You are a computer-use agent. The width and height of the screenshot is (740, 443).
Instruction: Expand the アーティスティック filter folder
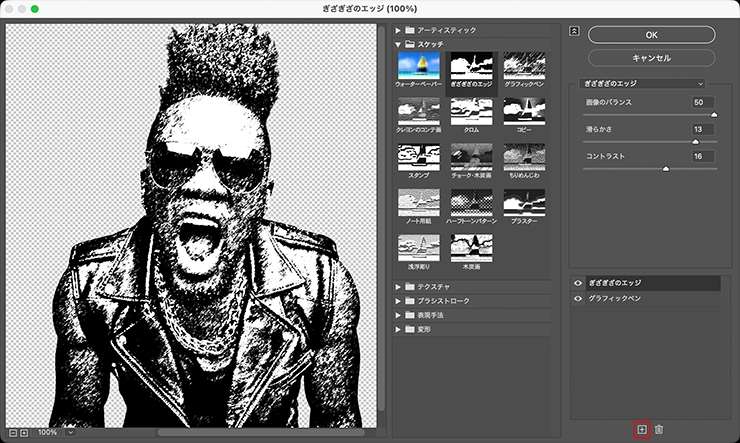(x=397, y=31)
